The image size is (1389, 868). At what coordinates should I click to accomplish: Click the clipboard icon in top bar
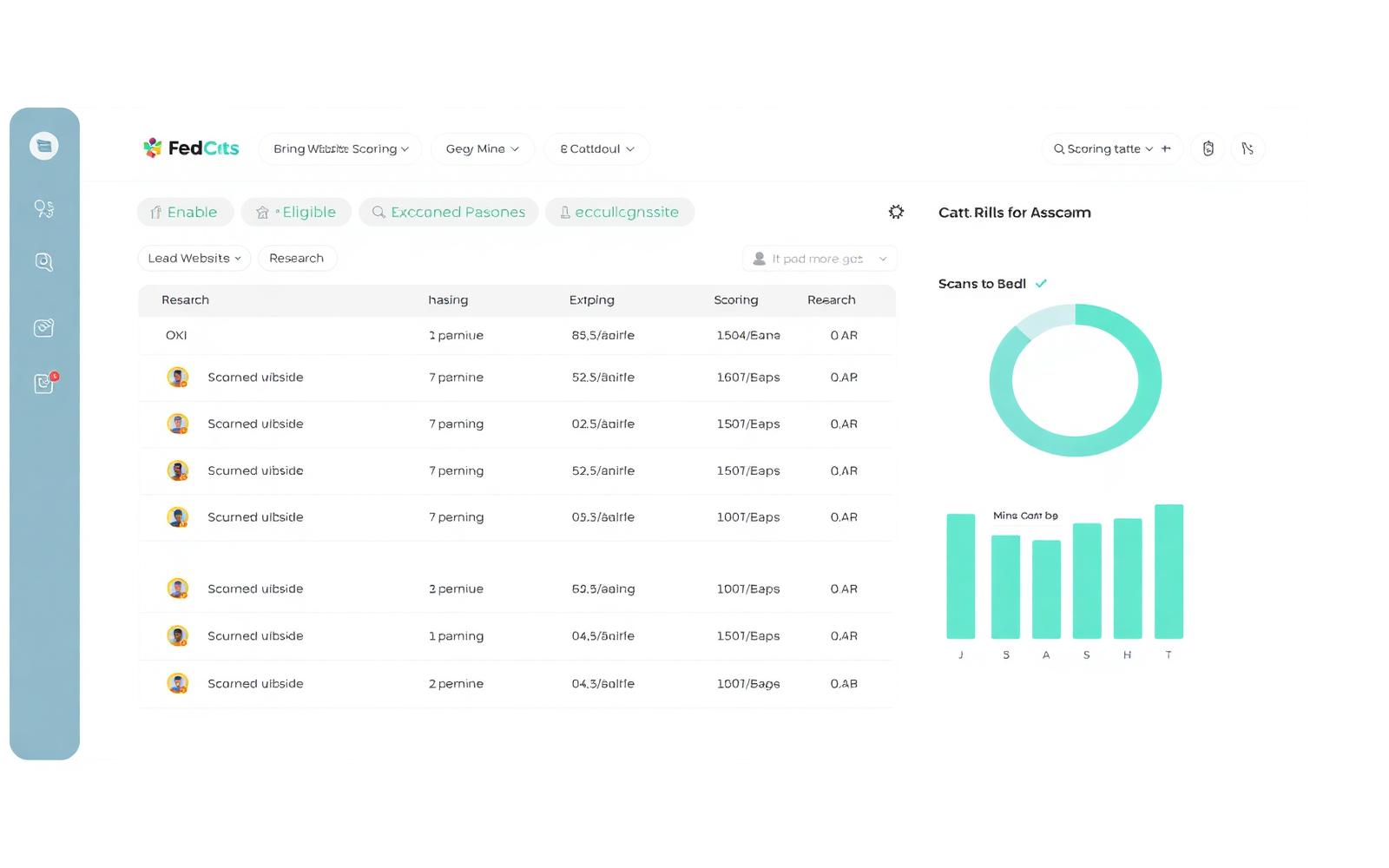1208,148
